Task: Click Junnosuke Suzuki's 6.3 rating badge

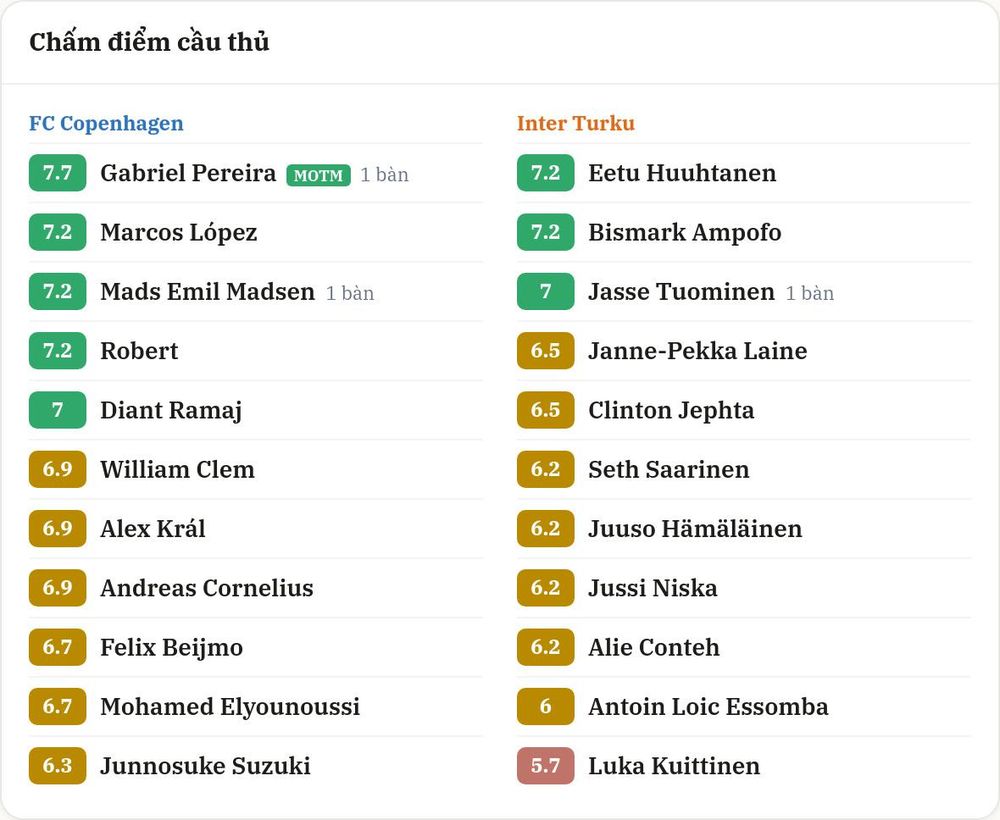Action: (57, 765)
